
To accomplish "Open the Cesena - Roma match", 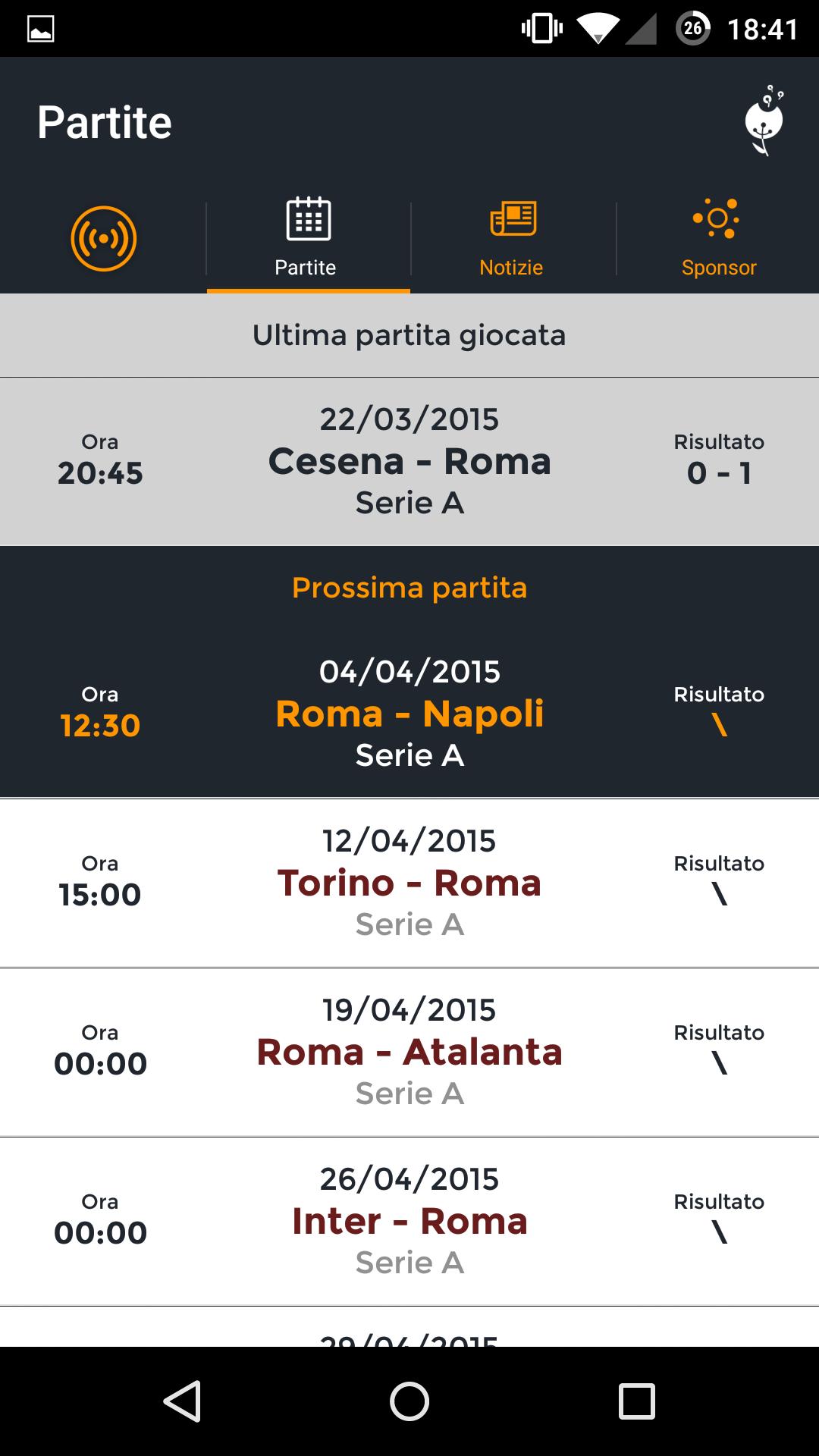I will pyautogui.click(x=409, y=461).
